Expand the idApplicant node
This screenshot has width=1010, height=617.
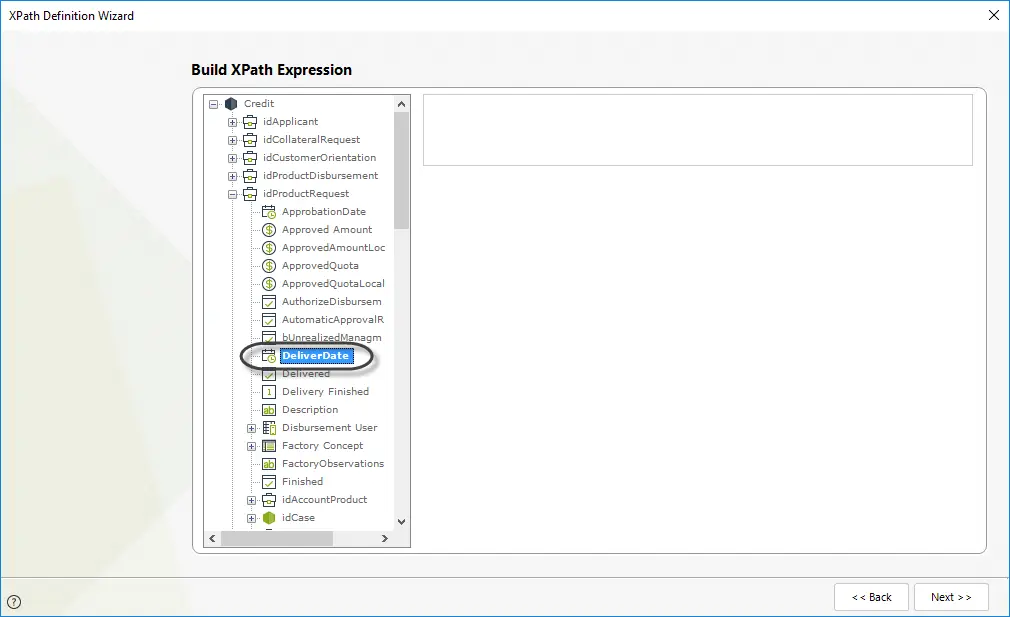pos(233,122)
